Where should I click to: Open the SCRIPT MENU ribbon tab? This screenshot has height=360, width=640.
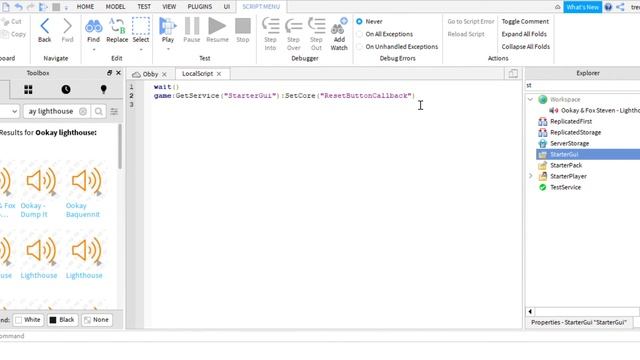coord(261,7)
